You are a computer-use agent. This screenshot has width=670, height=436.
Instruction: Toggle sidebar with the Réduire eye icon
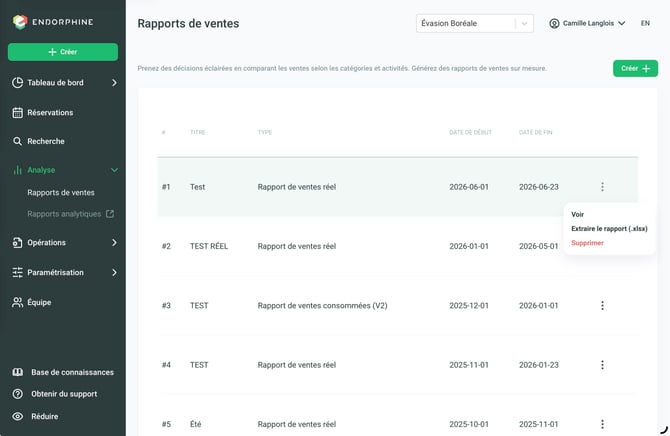pos(18,416)
